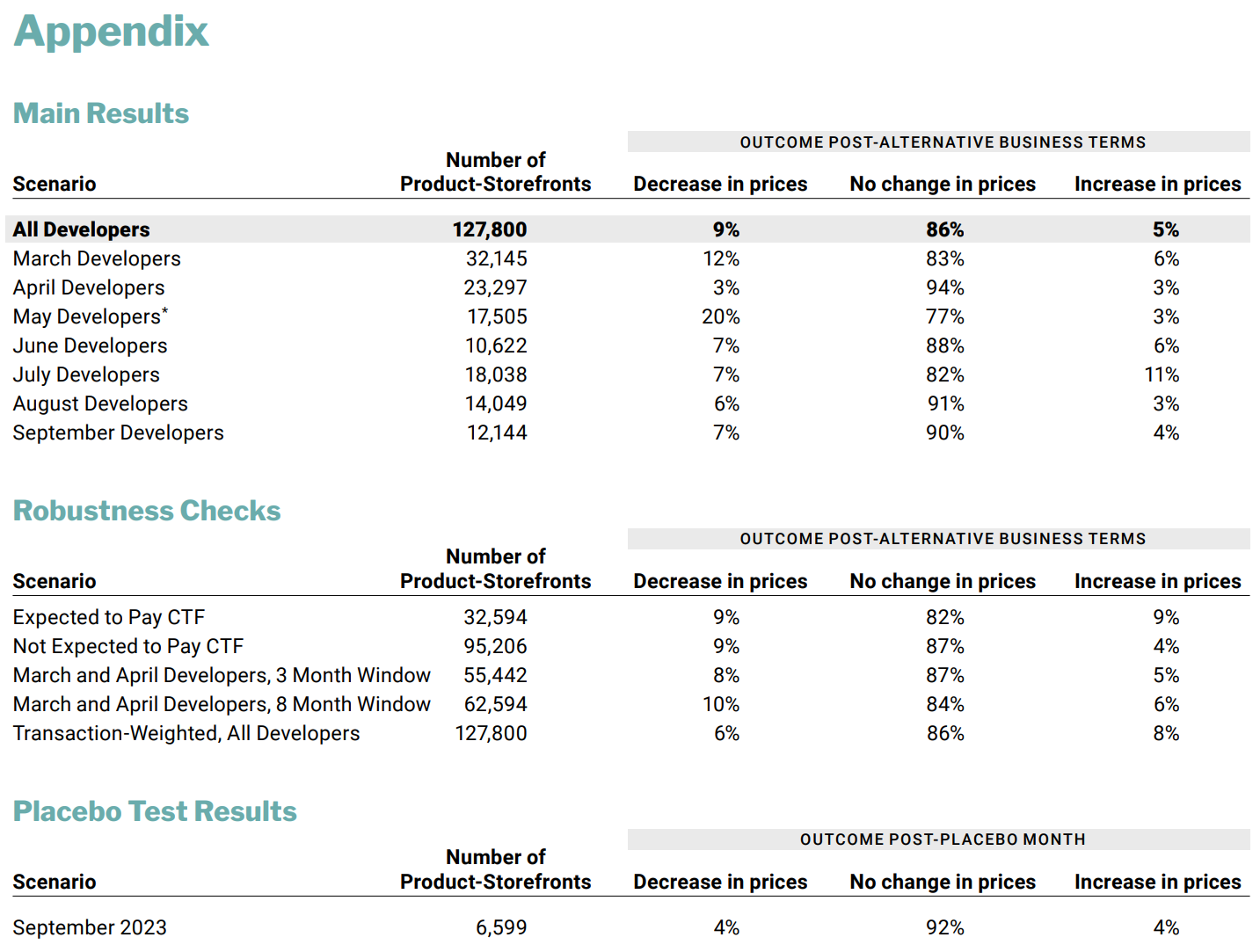1260x952 pixels.
Task: Click the April Developers 94% value
Action: point(945,287)
